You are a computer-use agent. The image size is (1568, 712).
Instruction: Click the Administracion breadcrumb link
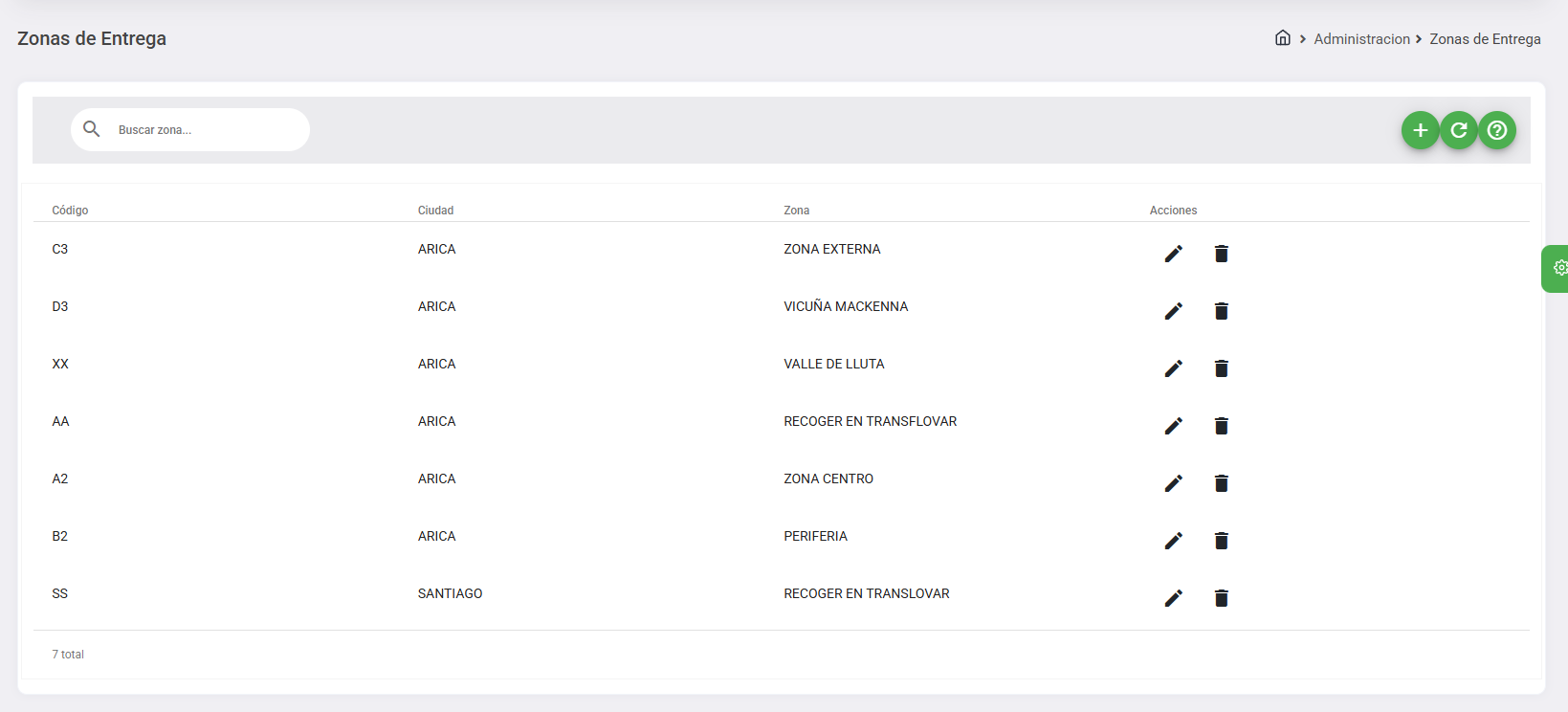[1361, 39]
